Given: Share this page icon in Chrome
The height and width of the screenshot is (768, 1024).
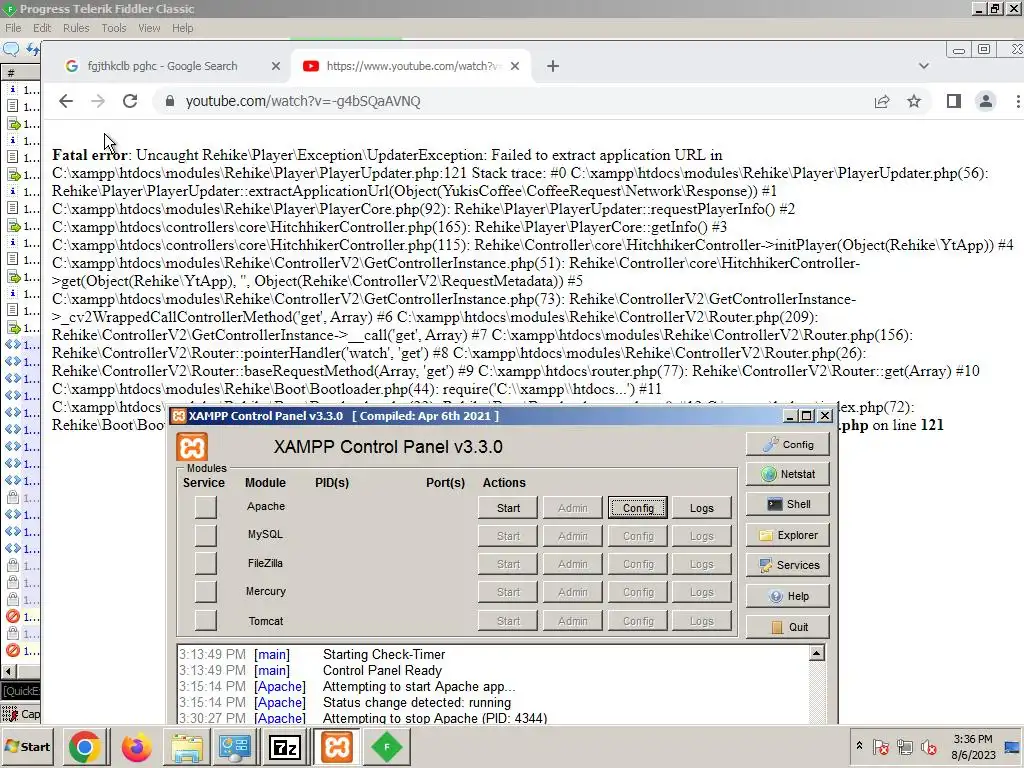Looking at the screenshot, I should 882,101.
